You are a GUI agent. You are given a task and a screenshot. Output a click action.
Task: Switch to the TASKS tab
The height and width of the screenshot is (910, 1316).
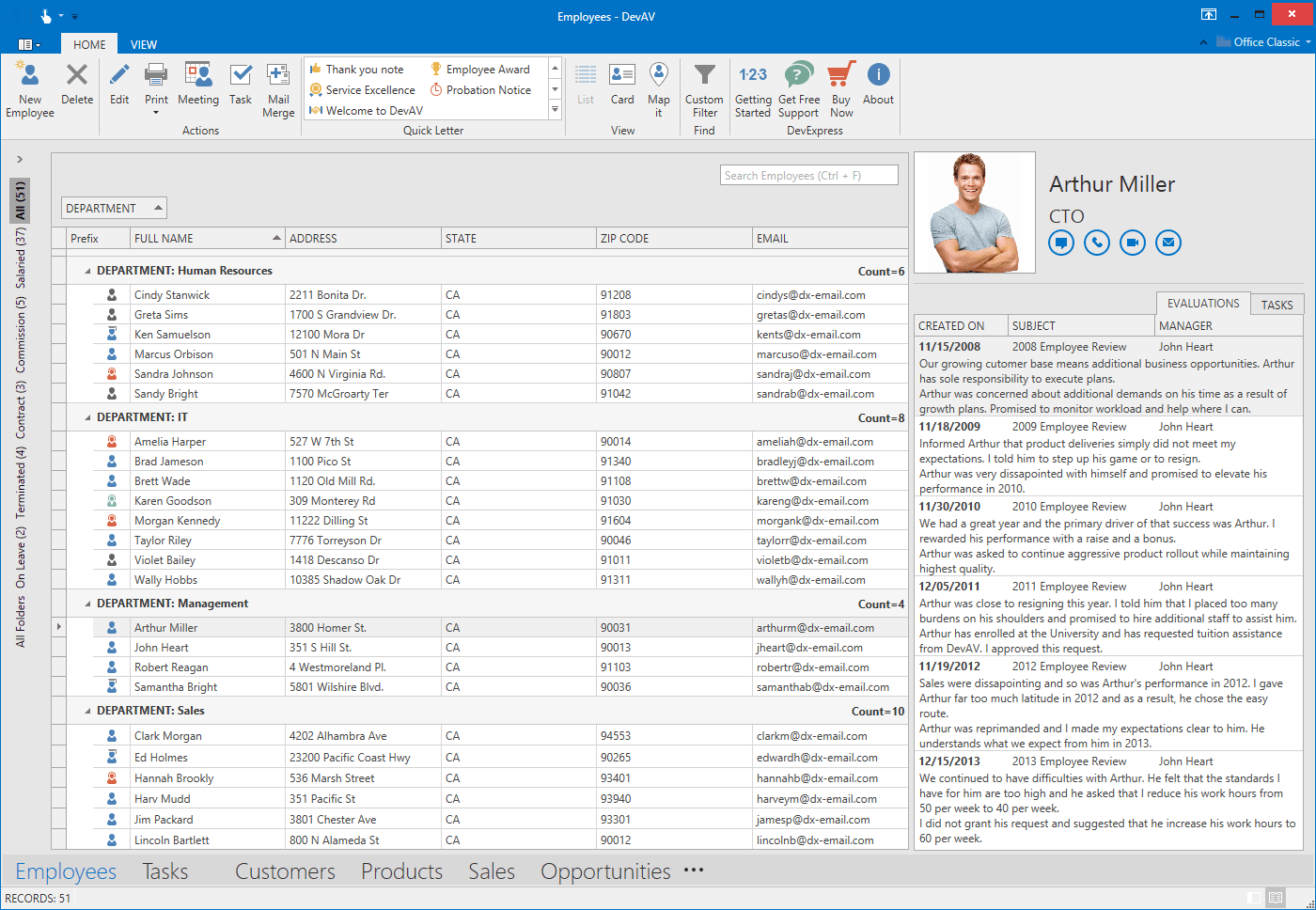click(1277, 305)
